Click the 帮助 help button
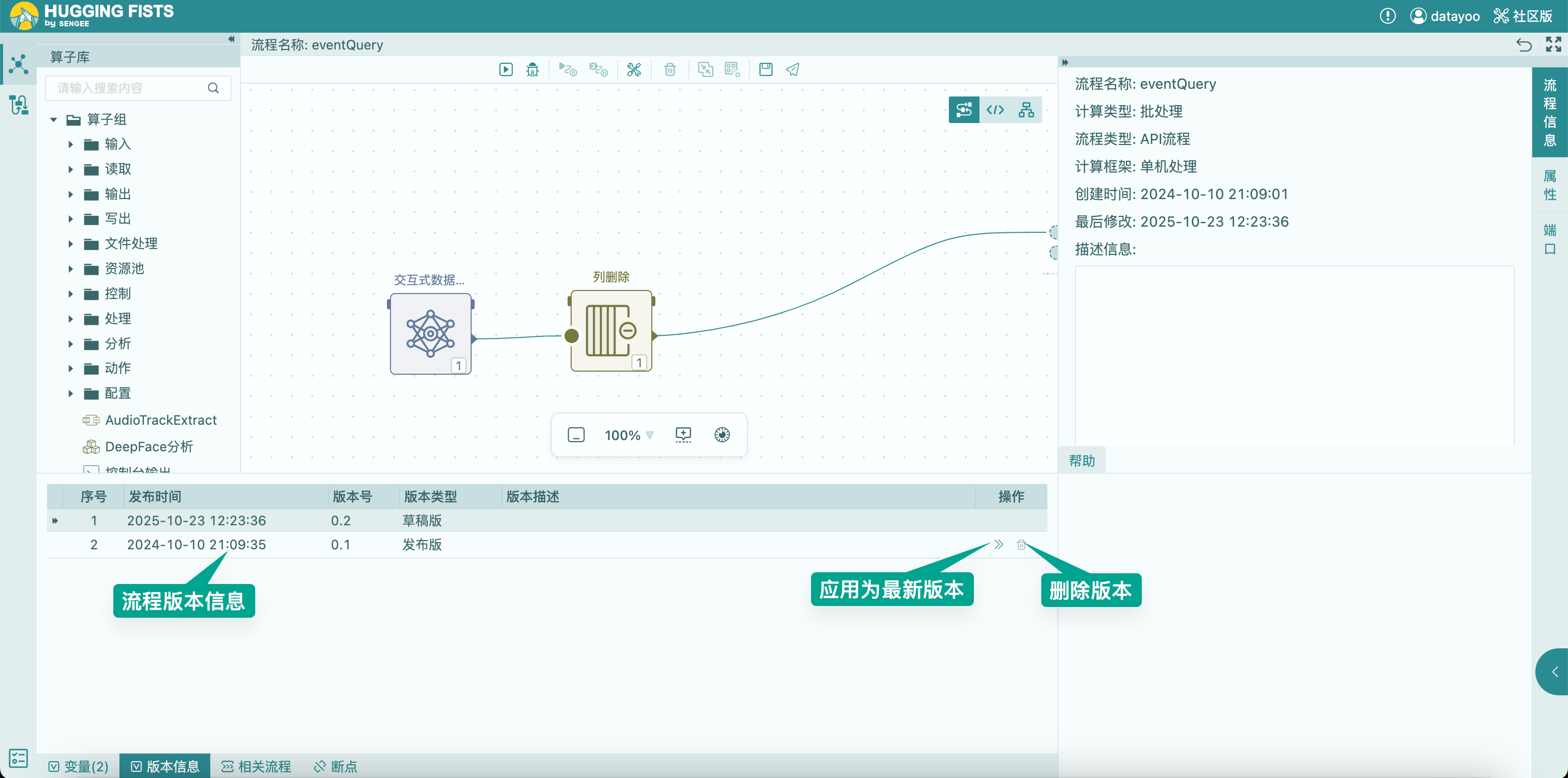Viewport: 1568px width, 778px height. tap(1081, 461)
